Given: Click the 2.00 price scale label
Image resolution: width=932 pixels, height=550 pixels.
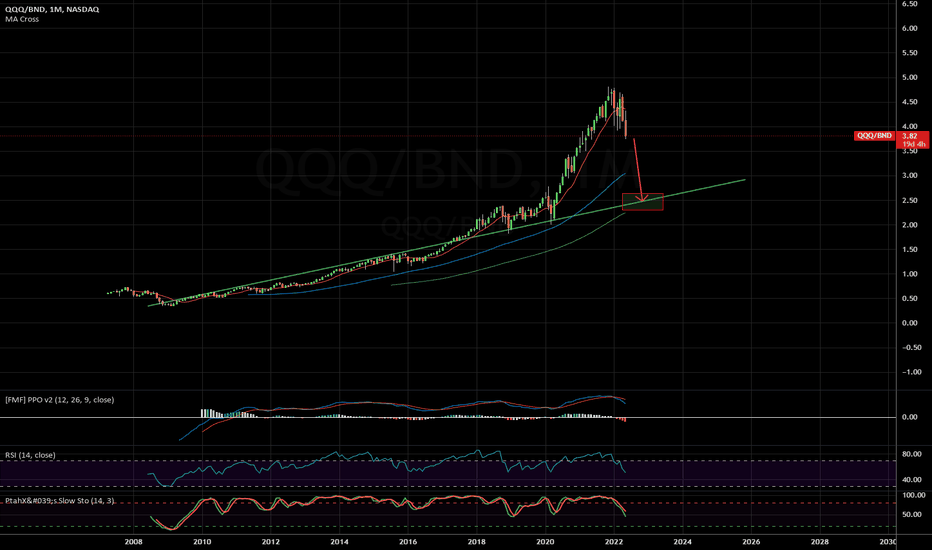Looking at the screenshot, I should (909, 225).
